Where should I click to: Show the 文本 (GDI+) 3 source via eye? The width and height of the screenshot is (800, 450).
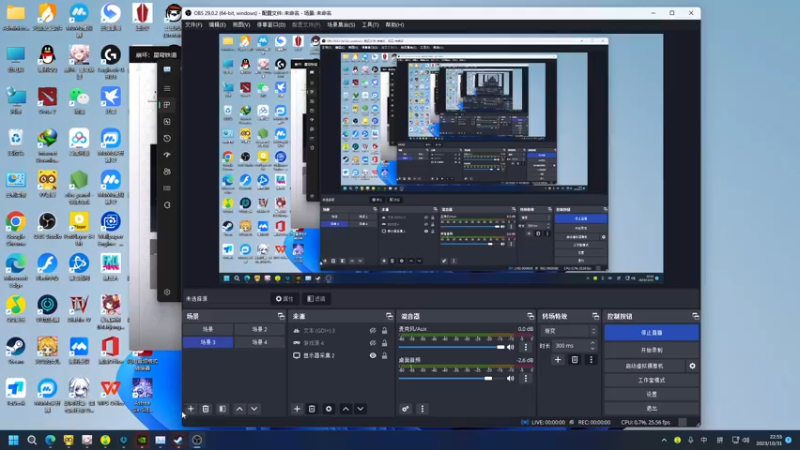[373, 331]
